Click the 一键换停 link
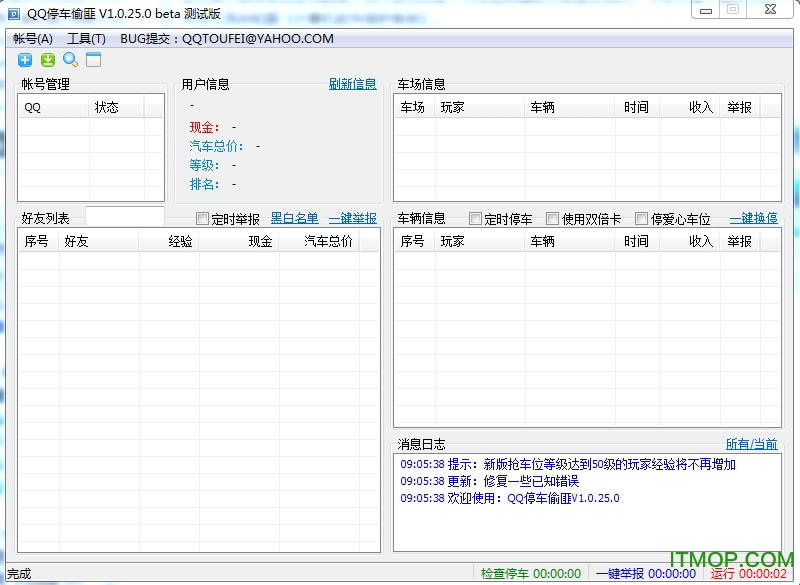This screenshot has height=585, width=800. tap(754, 218)
